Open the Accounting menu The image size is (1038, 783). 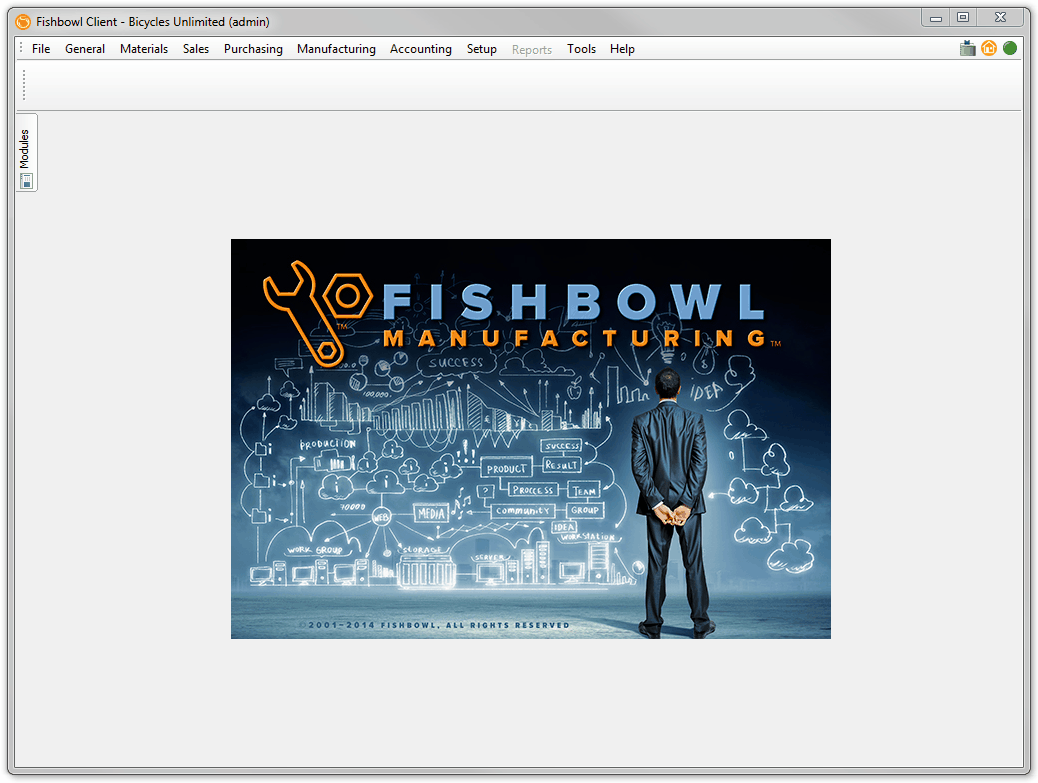point(420,49)
